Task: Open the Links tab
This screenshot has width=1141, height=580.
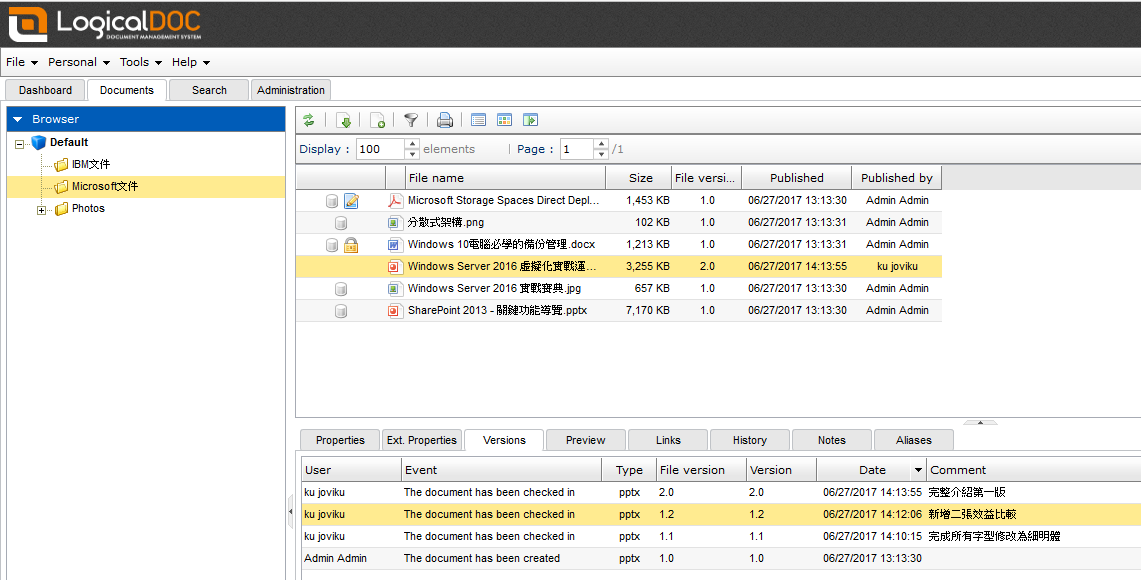Action: pos(668,440)
